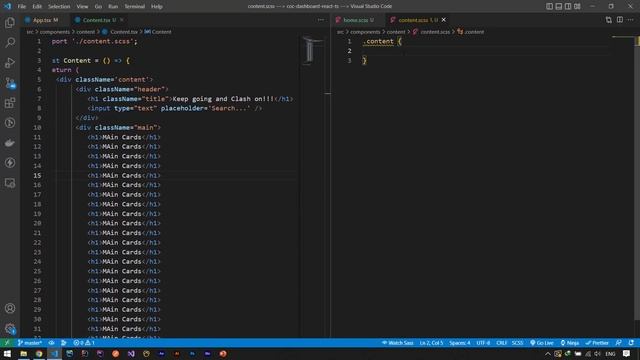Click Content symbol in left breadcrumb
This screenshot has width=640, height=360.
[162, 32]
